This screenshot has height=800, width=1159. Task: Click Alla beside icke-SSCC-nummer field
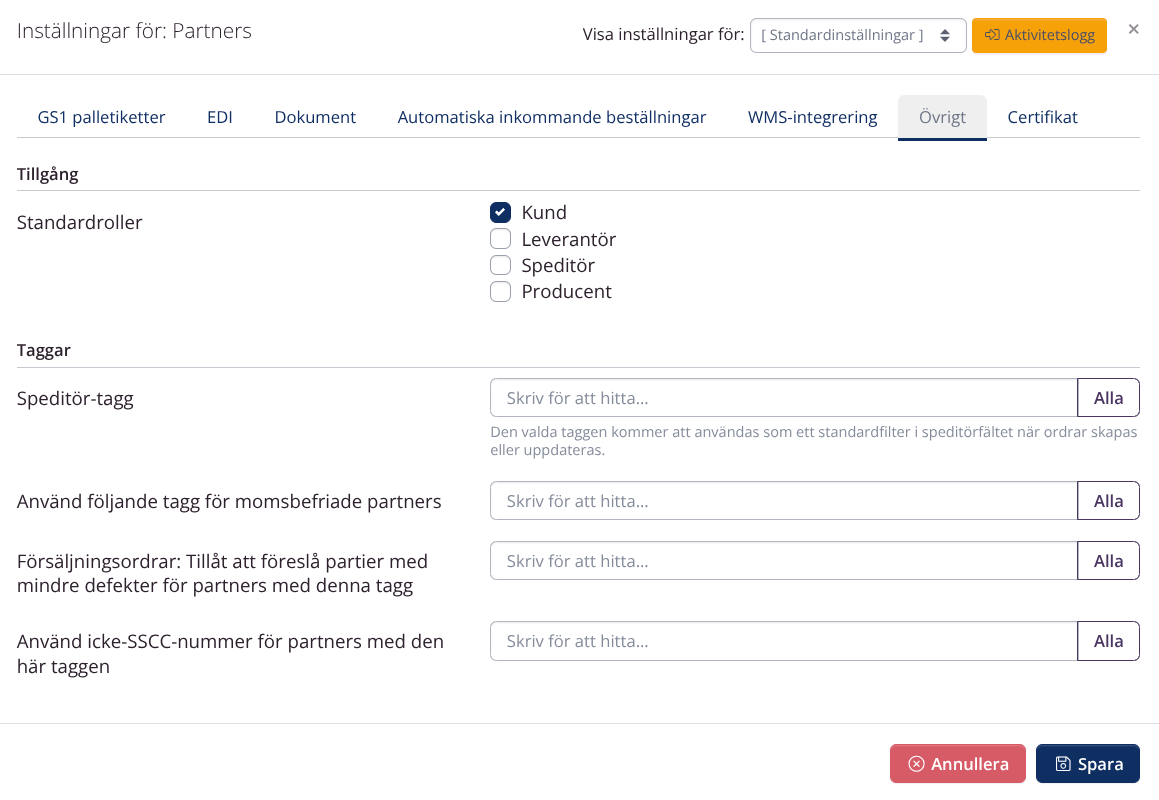(x=1107, y=641)
